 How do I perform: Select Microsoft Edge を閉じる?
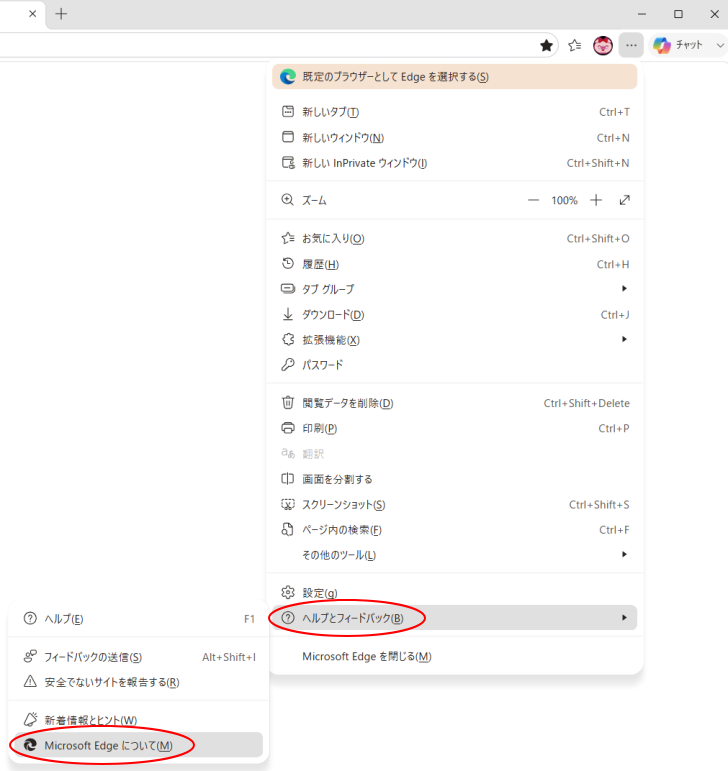[454, 656]
